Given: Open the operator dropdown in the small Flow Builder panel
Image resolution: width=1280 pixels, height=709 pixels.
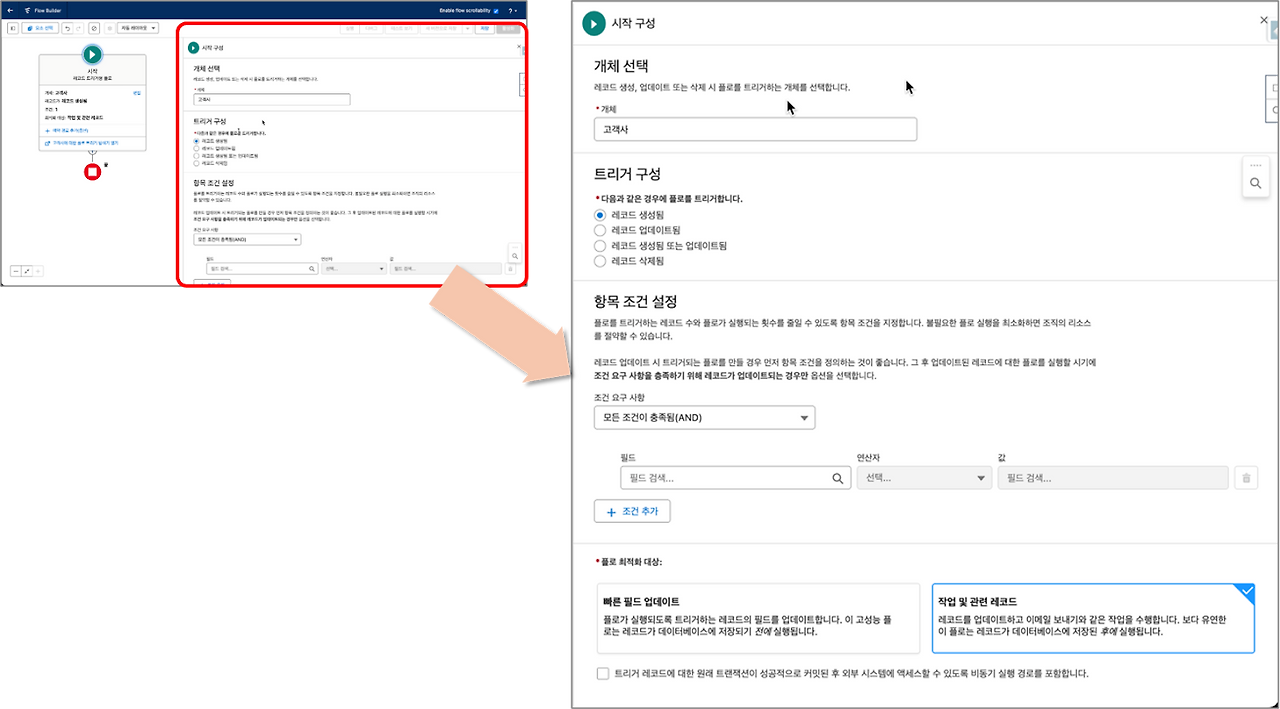Looking at the screenshot, I should (x=354, y=268).
